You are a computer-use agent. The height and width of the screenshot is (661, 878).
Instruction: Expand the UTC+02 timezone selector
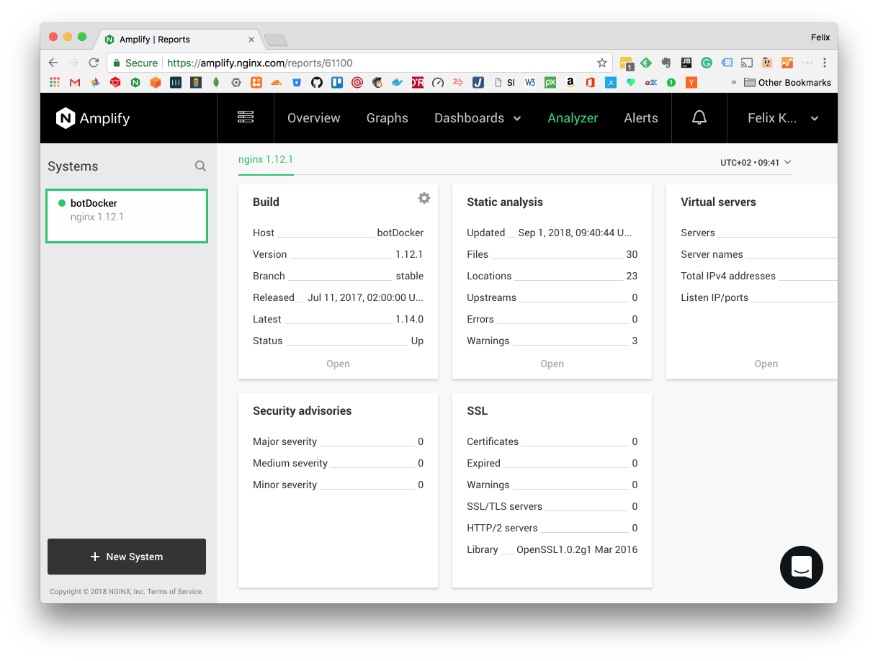755,162
